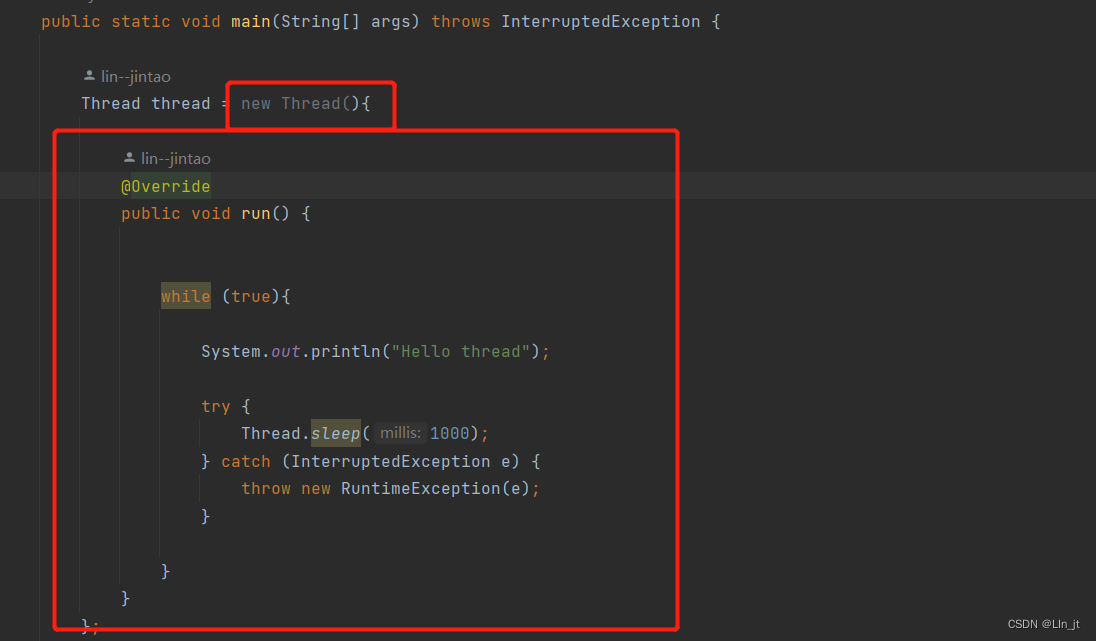Click the highlighted while keyword

185,296
